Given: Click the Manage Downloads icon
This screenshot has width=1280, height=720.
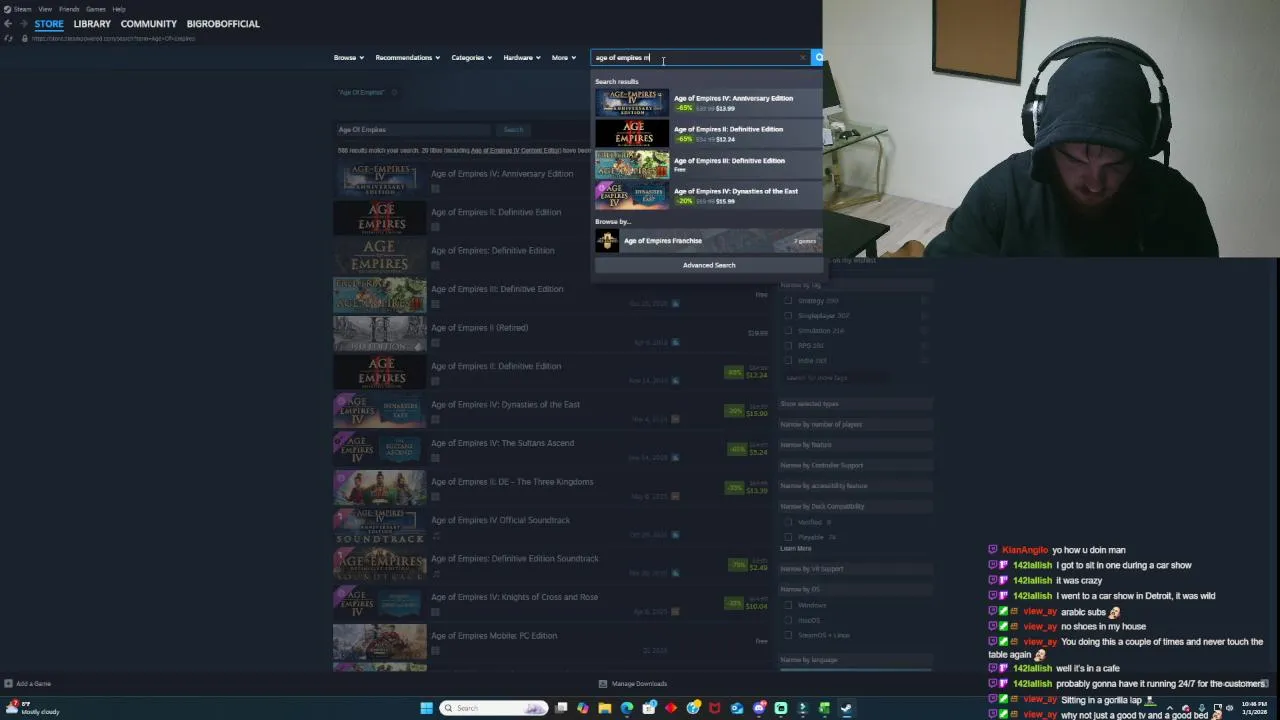Looking at the screenshot, I should click(602, 684).
